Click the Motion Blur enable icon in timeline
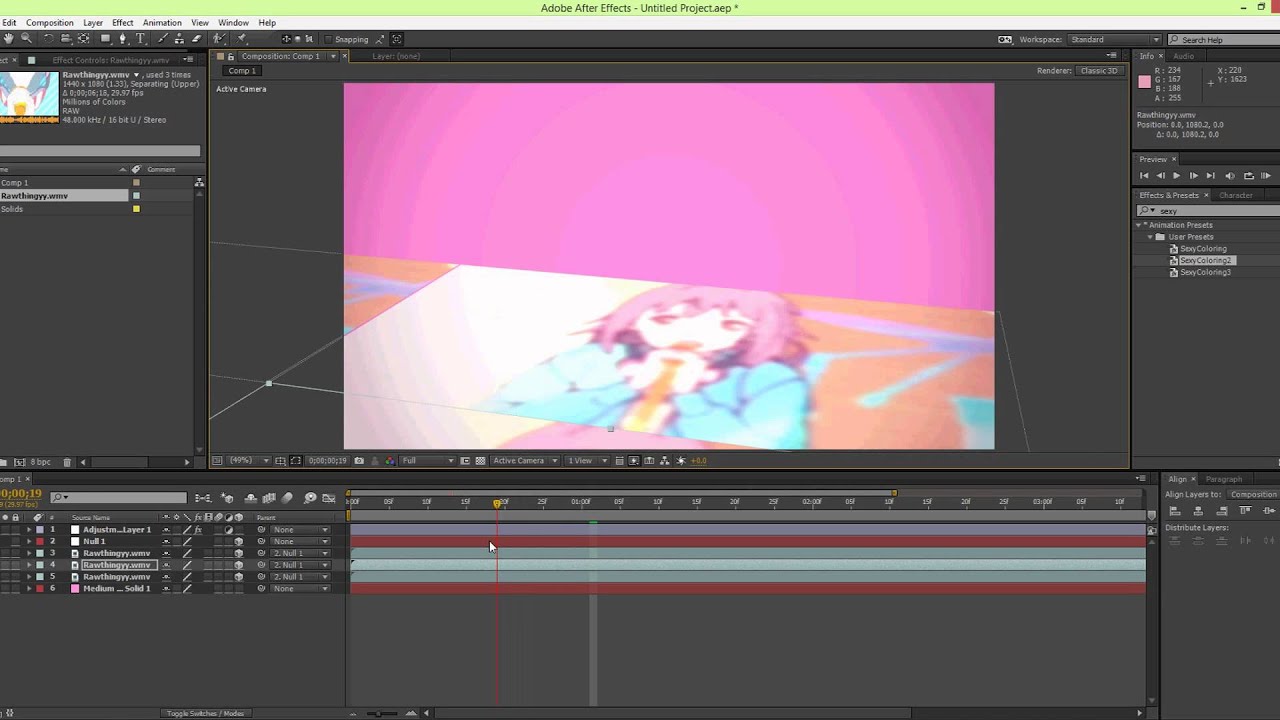Viewport: 1280px width, 720px height. pos(287,498)
